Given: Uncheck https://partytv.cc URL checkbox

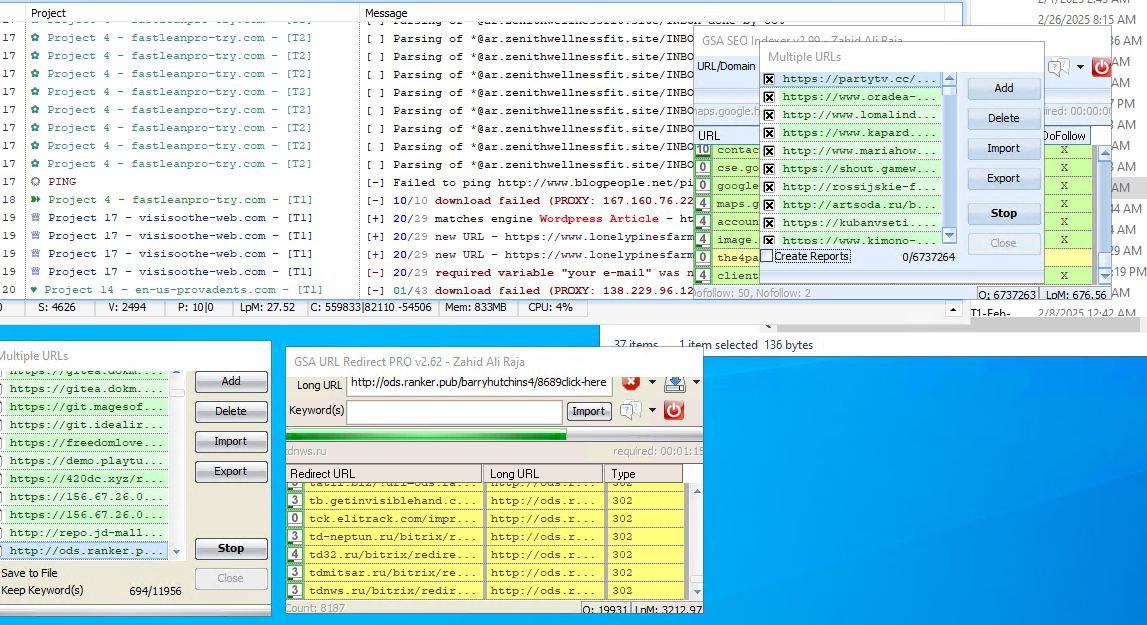Looking at the screenshot, I should pos(769,79).
